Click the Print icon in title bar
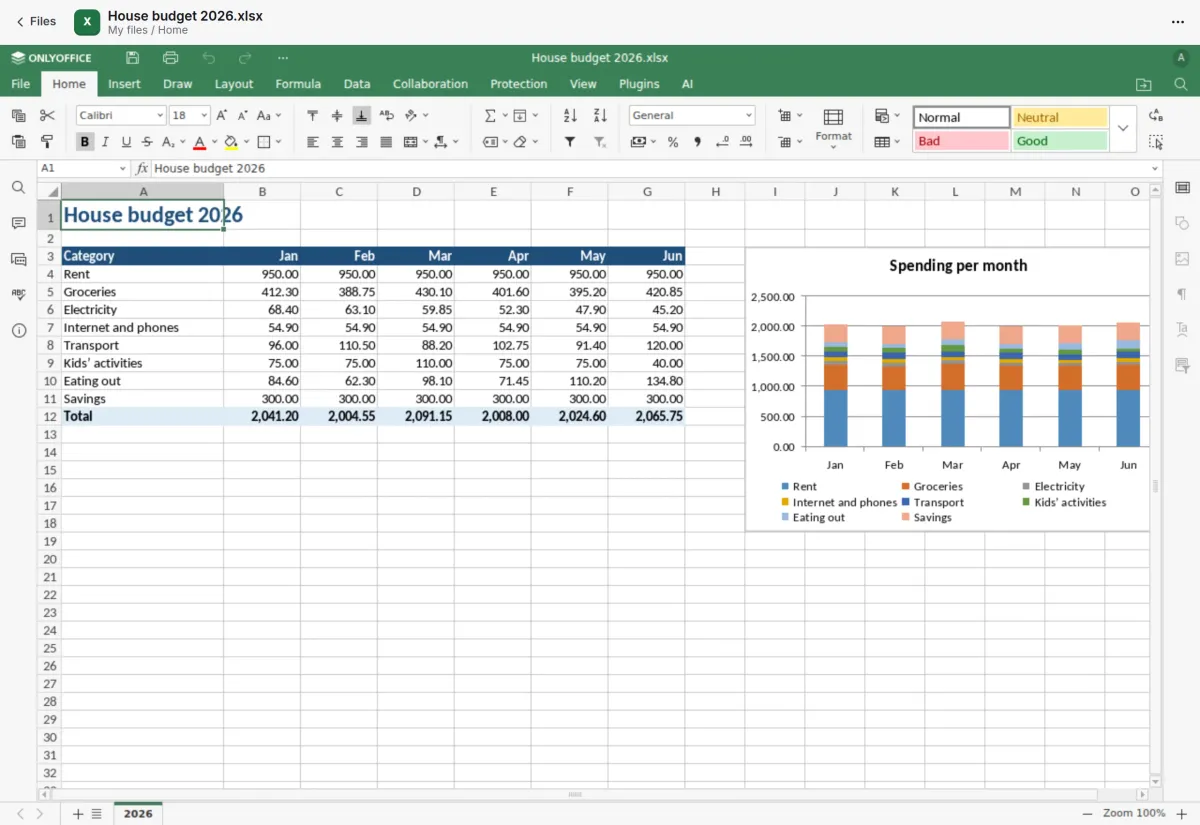Viewport: 1200px width, 825px height. [x=170, y=58]
